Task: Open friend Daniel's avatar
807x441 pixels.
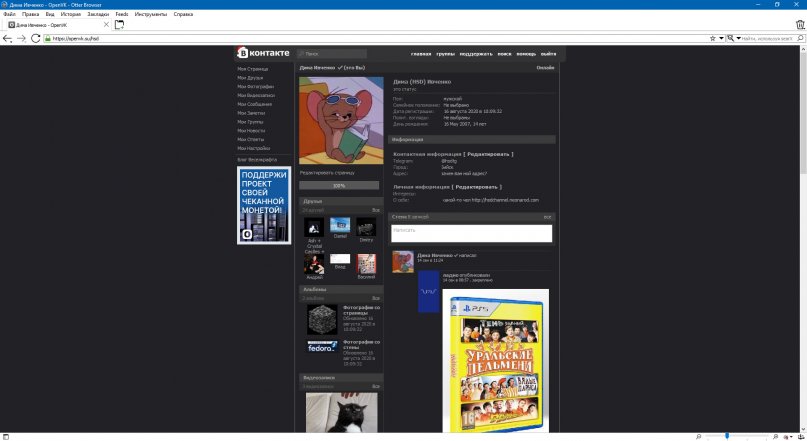Action: (x=340, y=225)
